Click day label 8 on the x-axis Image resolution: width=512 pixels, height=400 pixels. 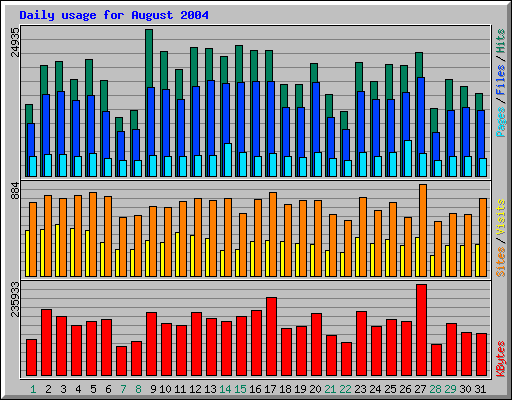coord(138,389)
